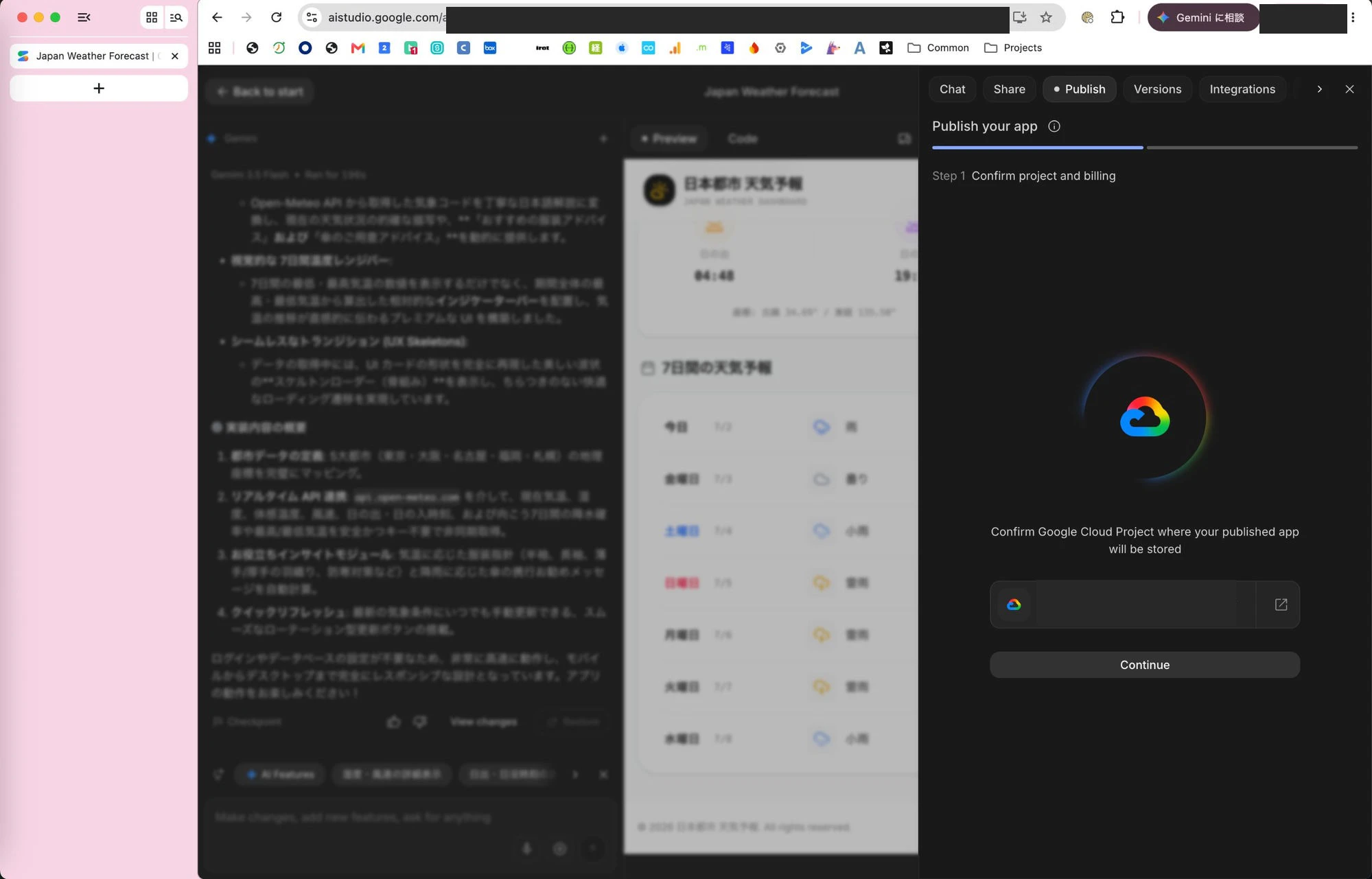Open the Projects bookmarks folder
This screenshot has height=879, width=1372.
point(1013,47)
